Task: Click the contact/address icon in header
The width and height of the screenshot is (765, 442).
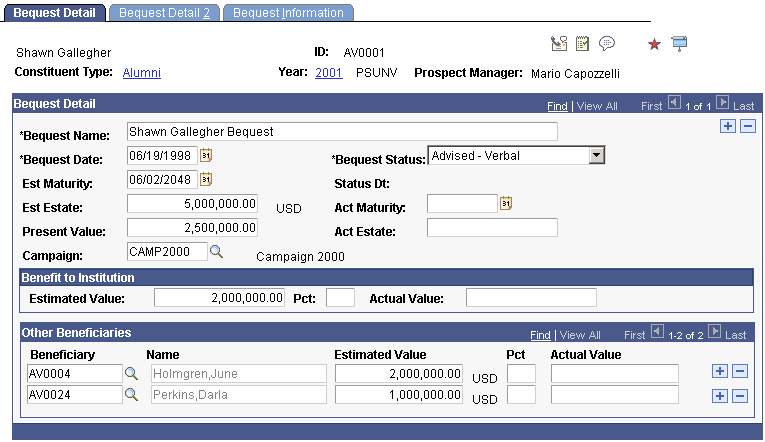Action: pyautogui.click(x=559, y=44)
